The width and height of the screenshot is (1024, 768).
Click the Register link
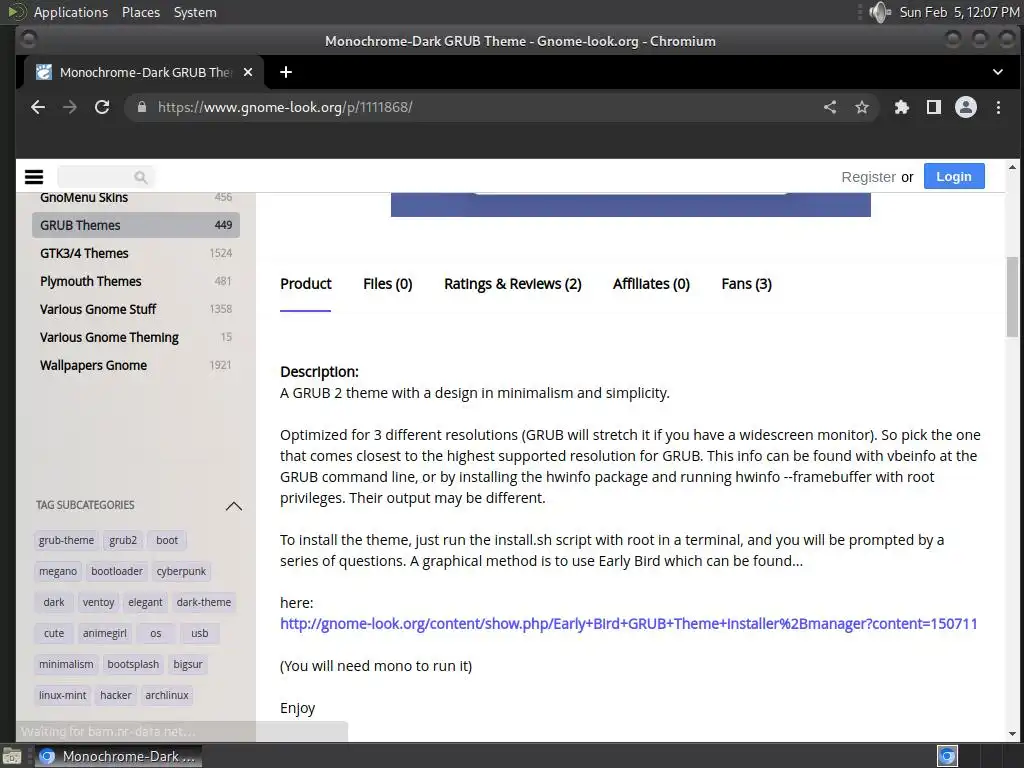[x=868, y=177]
